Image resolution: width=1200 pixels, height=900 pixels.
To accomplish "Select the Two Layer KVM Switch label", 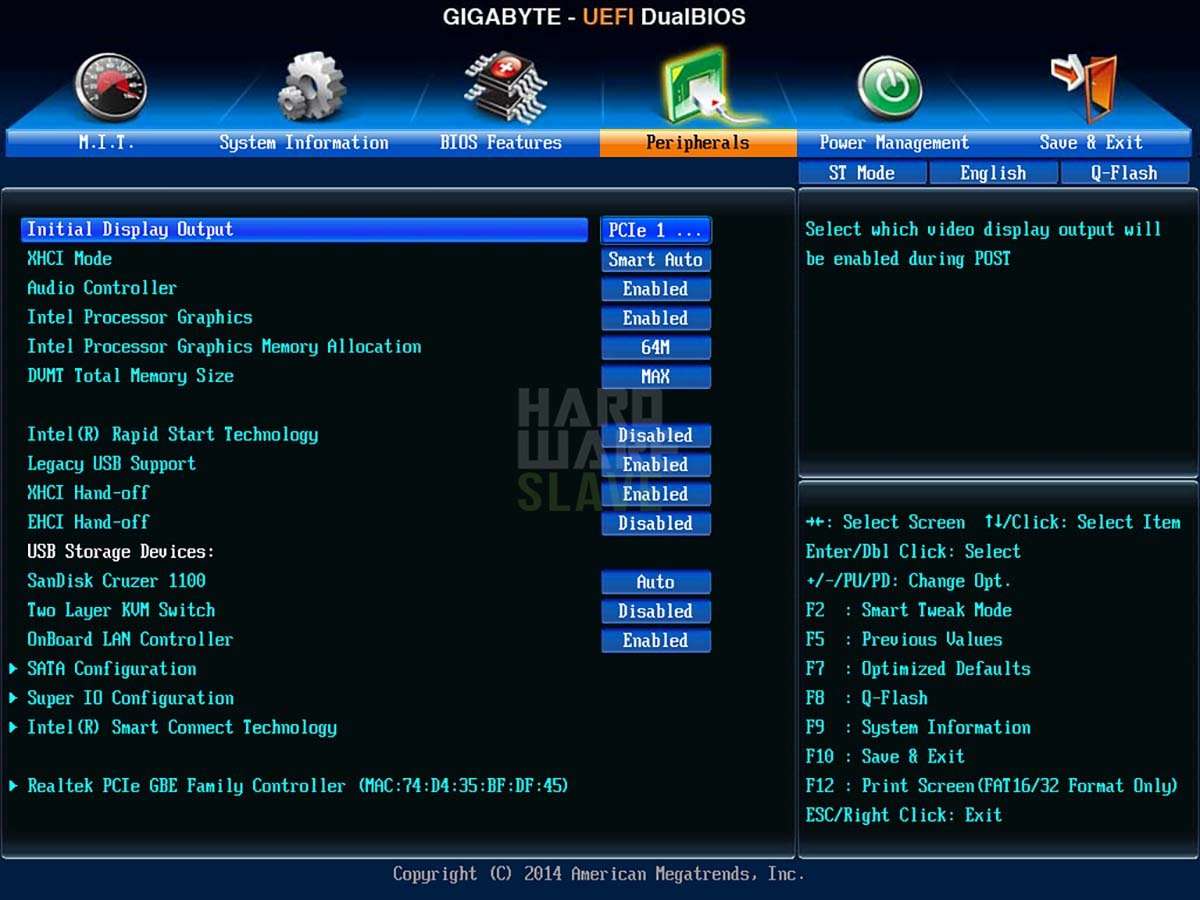I will (x=121, y=610).
